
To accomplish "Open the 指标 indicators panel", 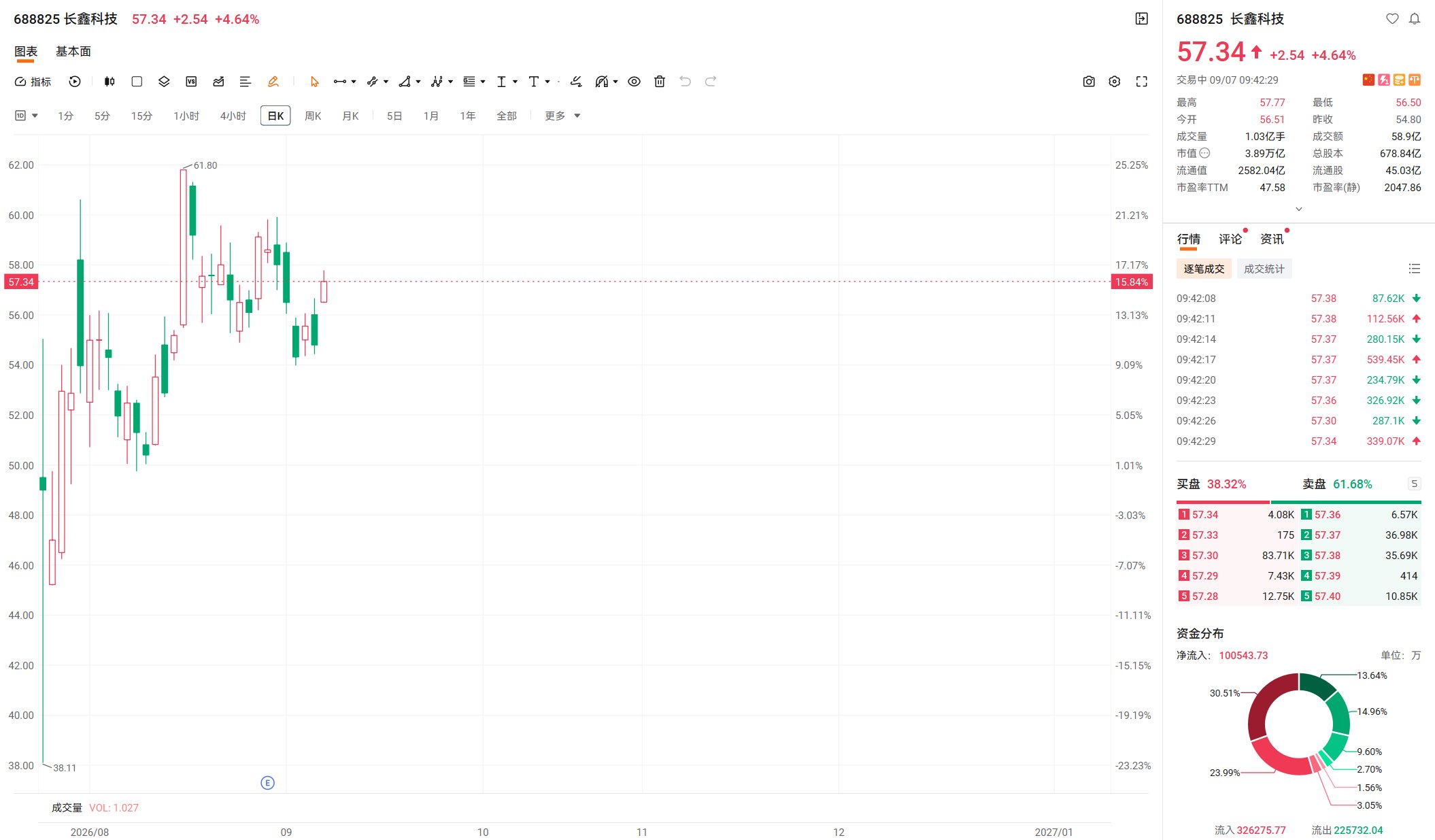I will (33, 82).
